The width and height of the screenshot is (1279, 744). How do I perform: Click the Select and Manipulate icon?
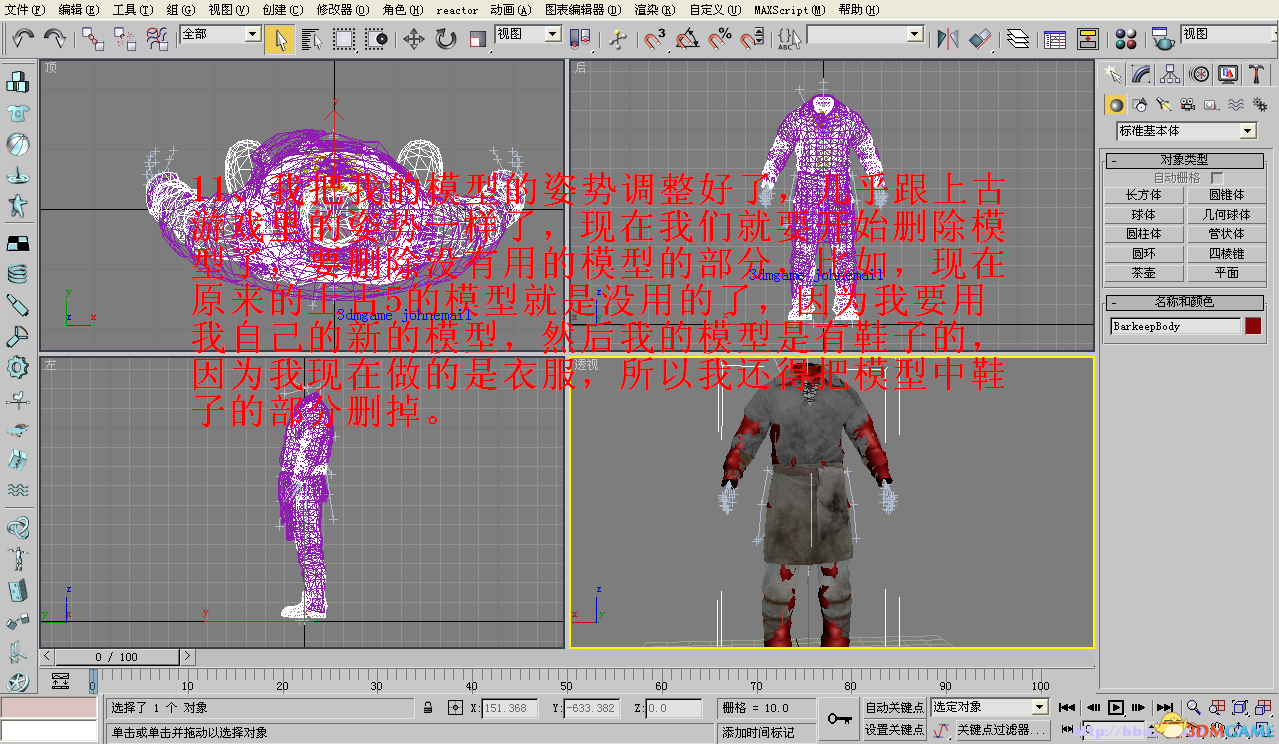(617, 39)
